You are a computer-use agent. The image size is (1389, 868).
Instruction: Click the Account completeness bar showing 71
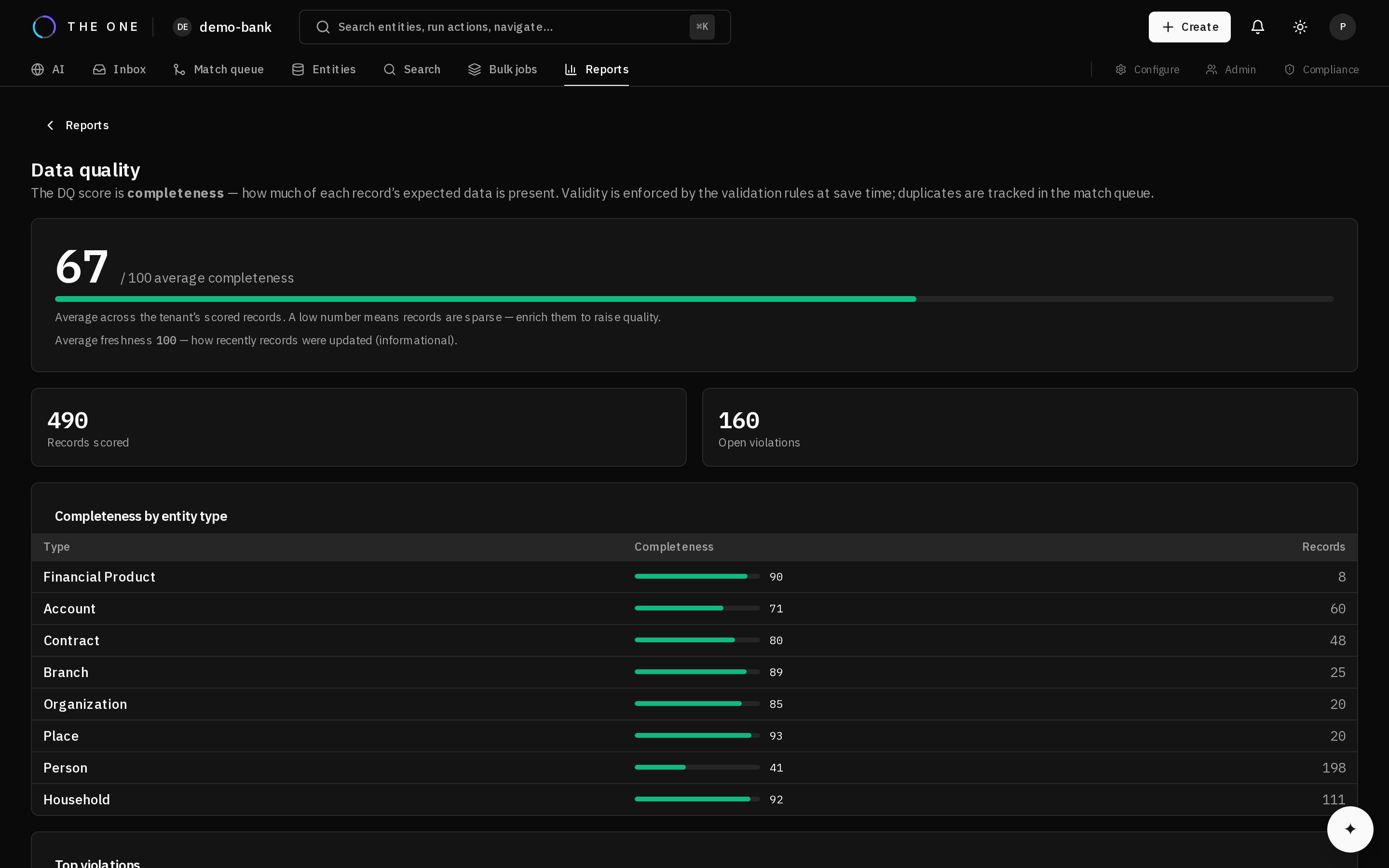(x=697, y=608)
